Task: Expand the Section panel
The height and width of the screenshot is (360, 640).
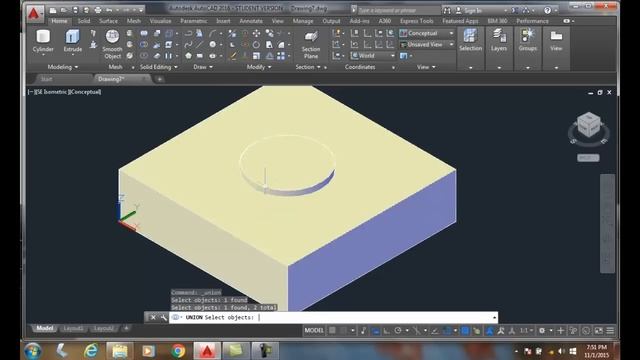Action: [x=308, y=67]
